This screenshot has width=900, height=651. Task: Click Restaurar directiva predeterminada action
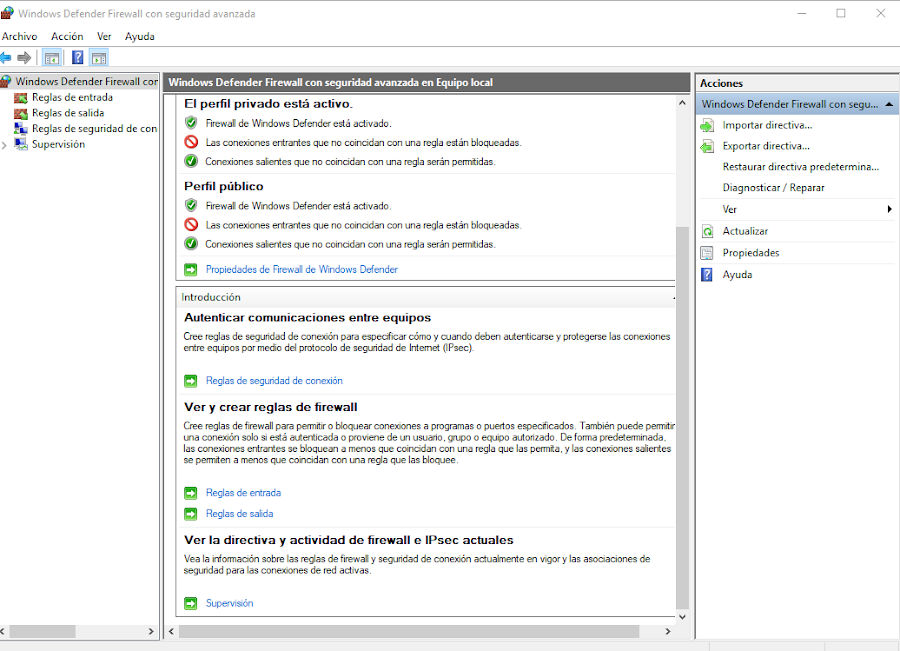point(800,167)
